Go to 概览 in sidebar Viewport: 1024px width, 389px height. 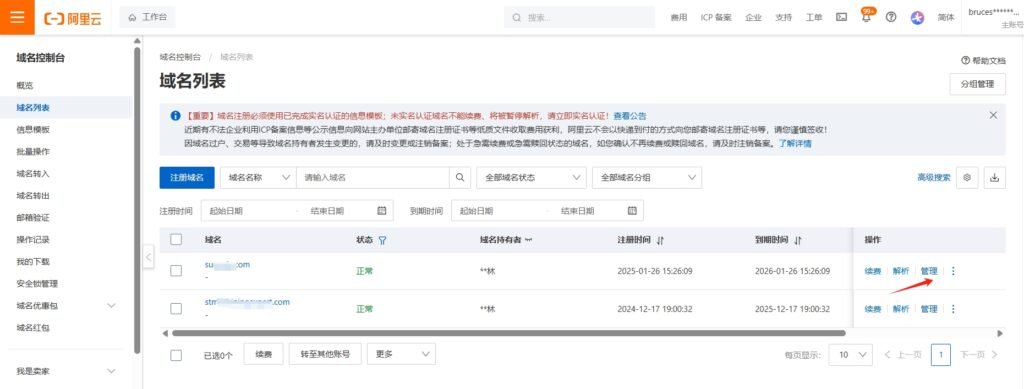pos(25,86)
